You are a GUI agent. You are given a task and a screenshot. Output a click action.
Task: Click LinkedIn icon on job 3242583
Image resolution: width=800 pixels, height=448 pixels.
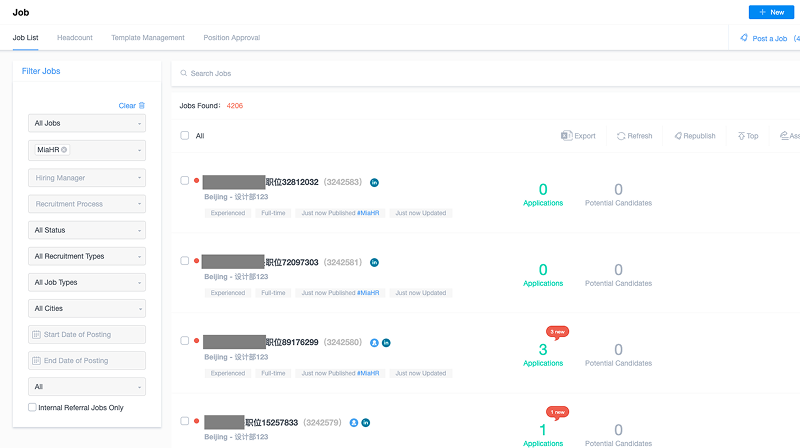click(x=375, y=183)
